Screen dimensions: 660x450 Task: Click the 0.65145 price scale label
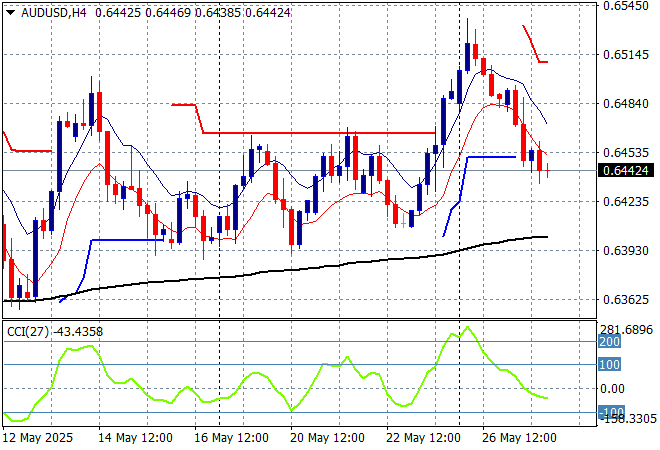(625, 55)
